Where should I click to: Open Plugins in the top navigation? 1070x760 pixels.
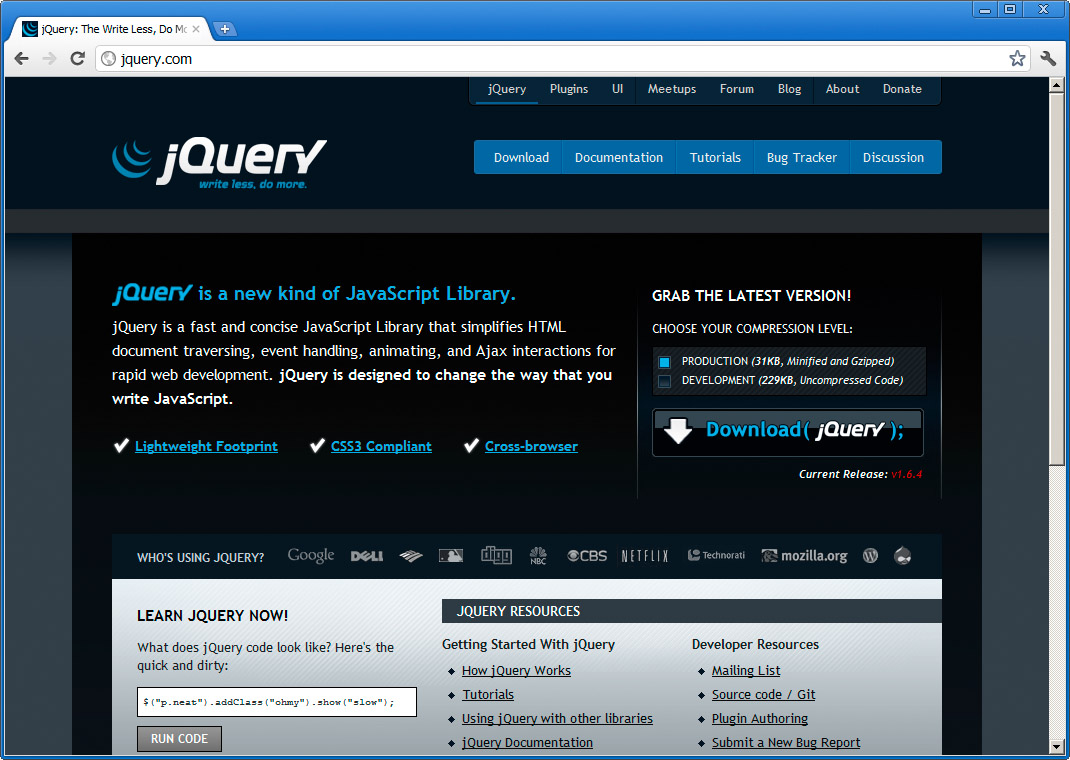[569, 89]
